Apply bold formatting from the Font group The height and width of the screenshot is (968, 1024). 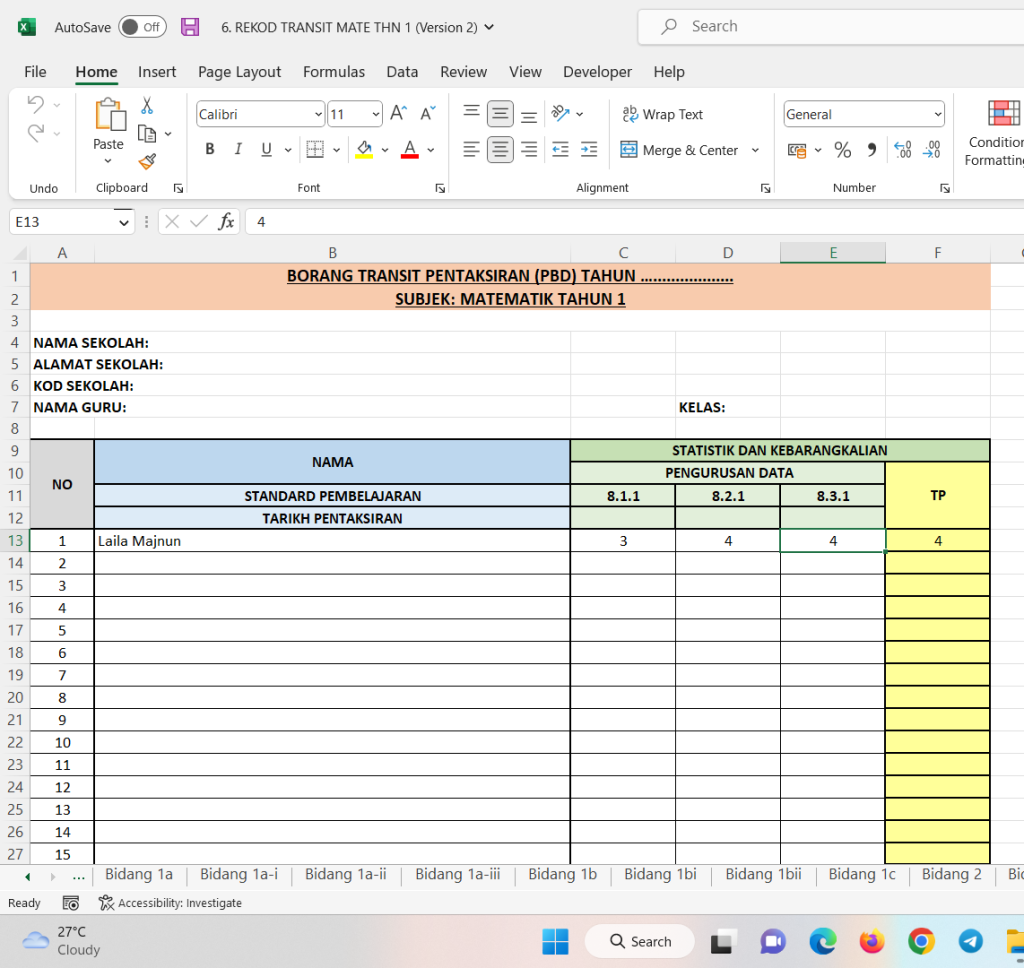209,148
